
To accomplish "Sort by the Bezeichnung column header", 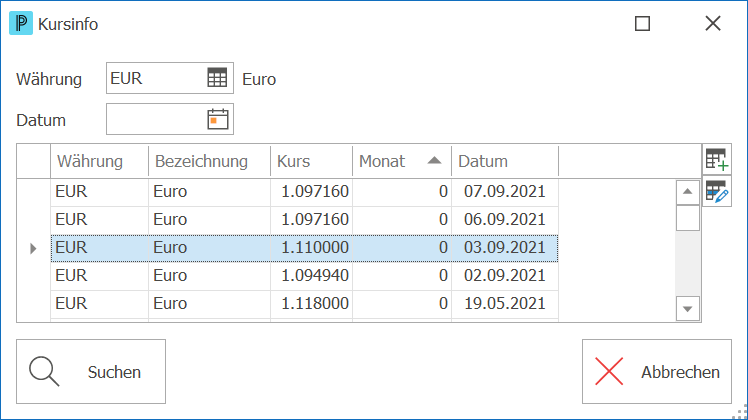I will click(x=209, y=161).
